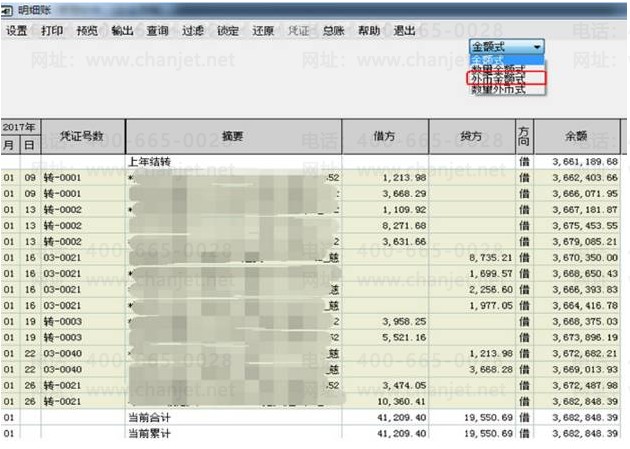
Task: Click debit amount 3,631.66
Action: pyautogui.click(x=404, y=242)
